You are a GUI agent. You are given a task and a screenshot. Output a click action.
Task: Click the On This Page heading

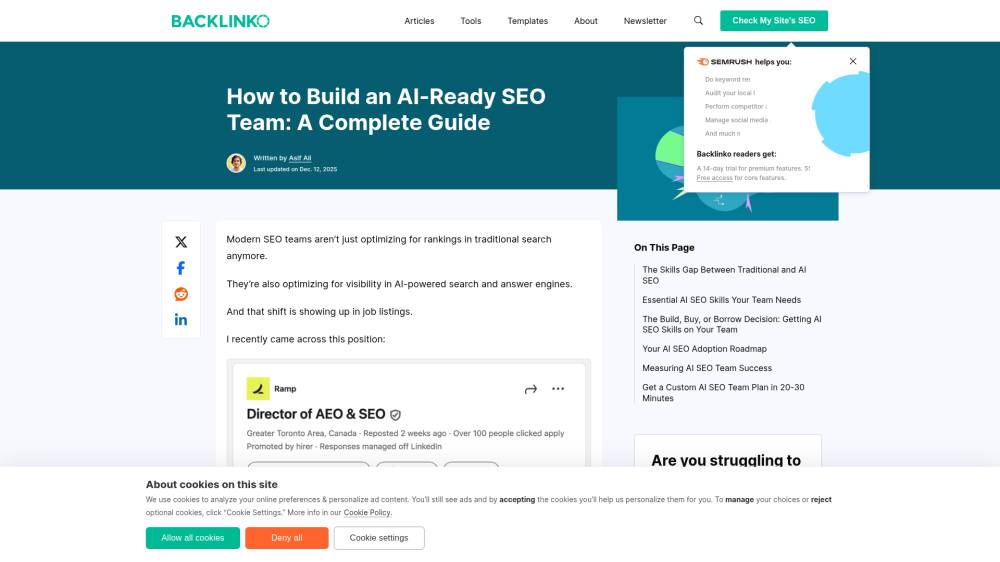click(664, 248)
